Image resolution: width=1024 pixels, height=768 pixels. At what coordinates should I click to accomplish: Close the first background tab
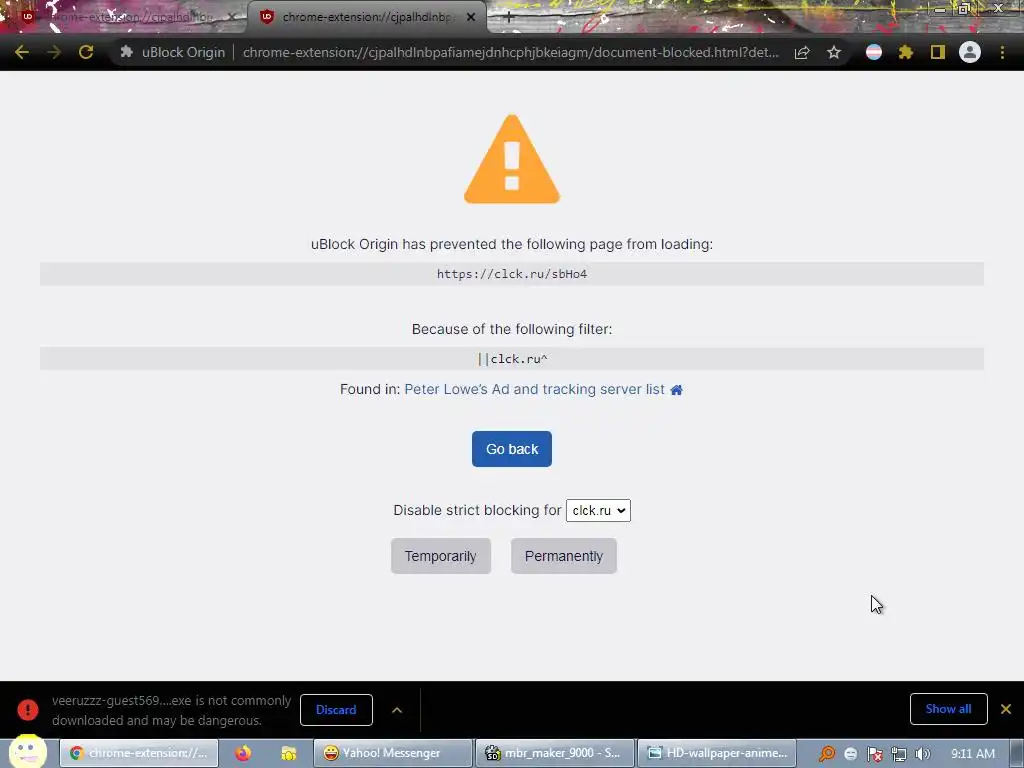[x=231, y=18]
